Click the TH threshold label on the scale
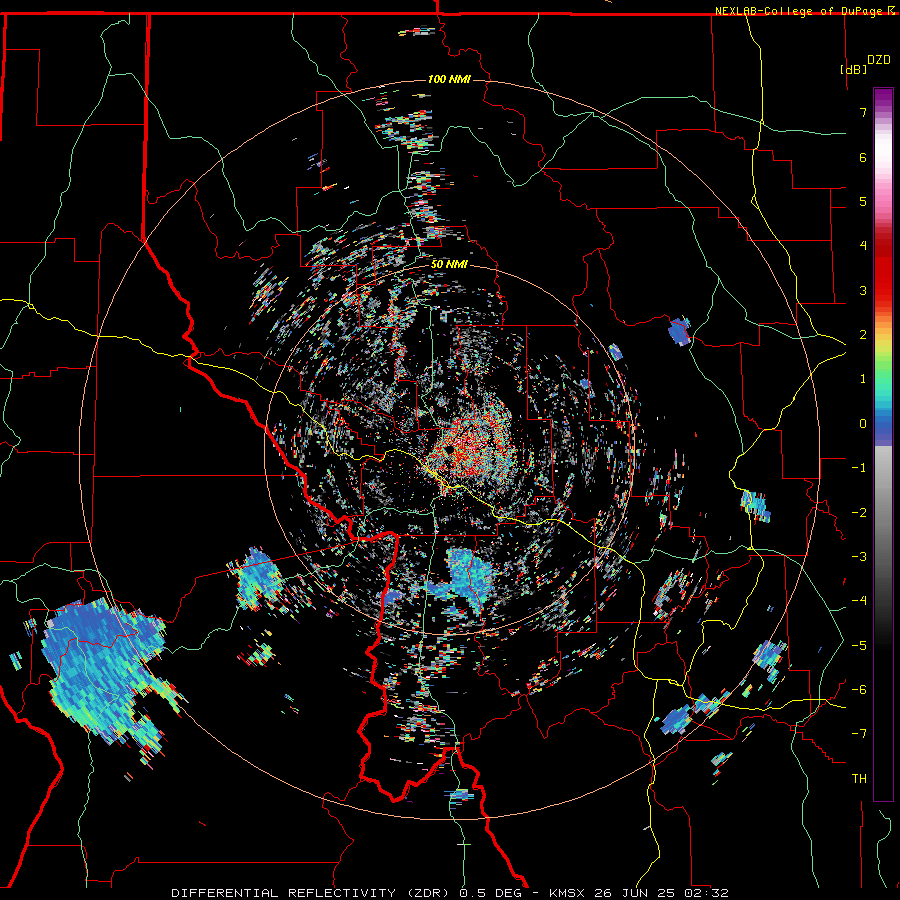 pos(859,779)
